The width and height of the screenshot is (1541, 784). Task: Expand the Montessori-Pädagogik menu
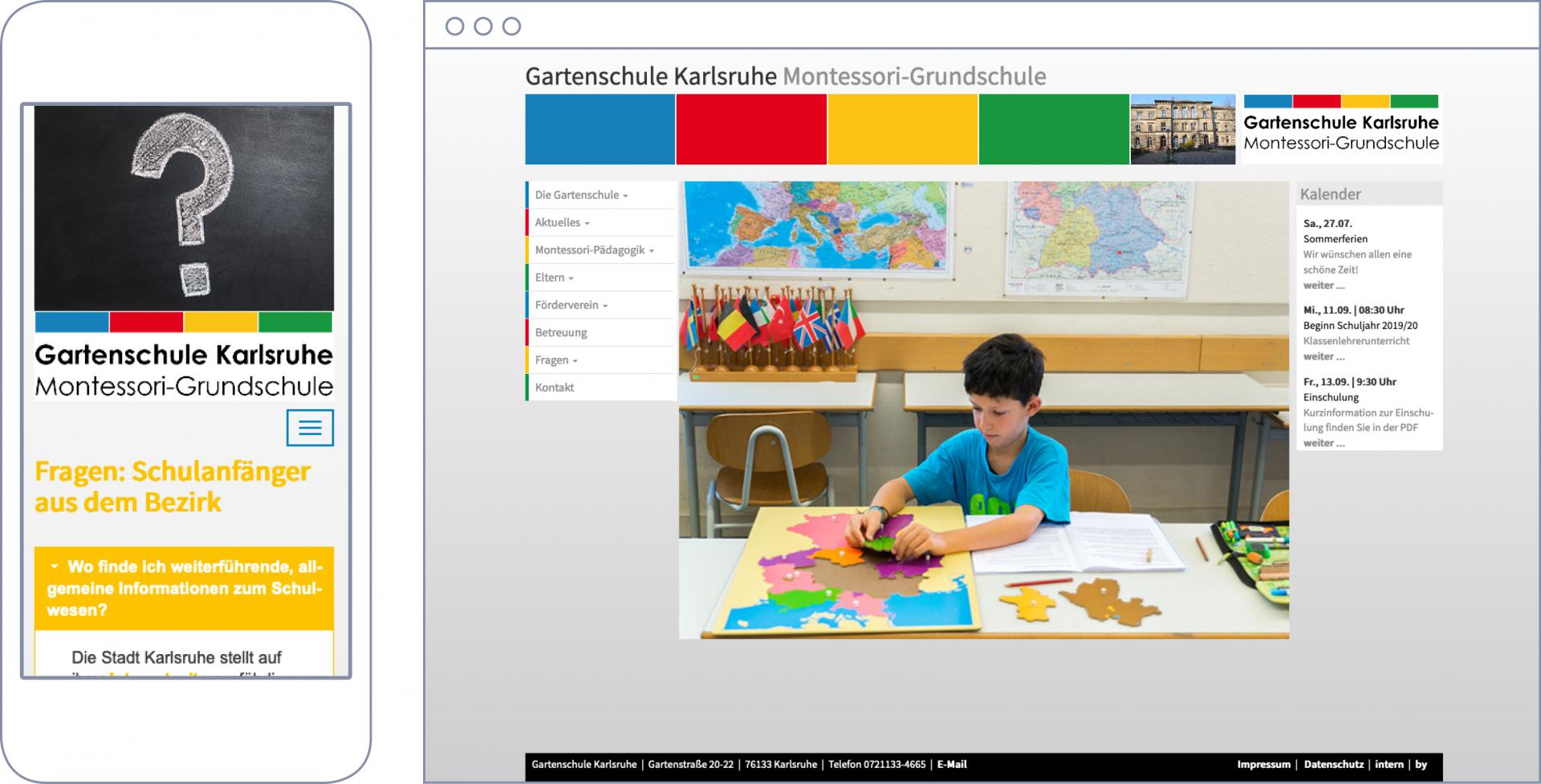click(601, 250)
